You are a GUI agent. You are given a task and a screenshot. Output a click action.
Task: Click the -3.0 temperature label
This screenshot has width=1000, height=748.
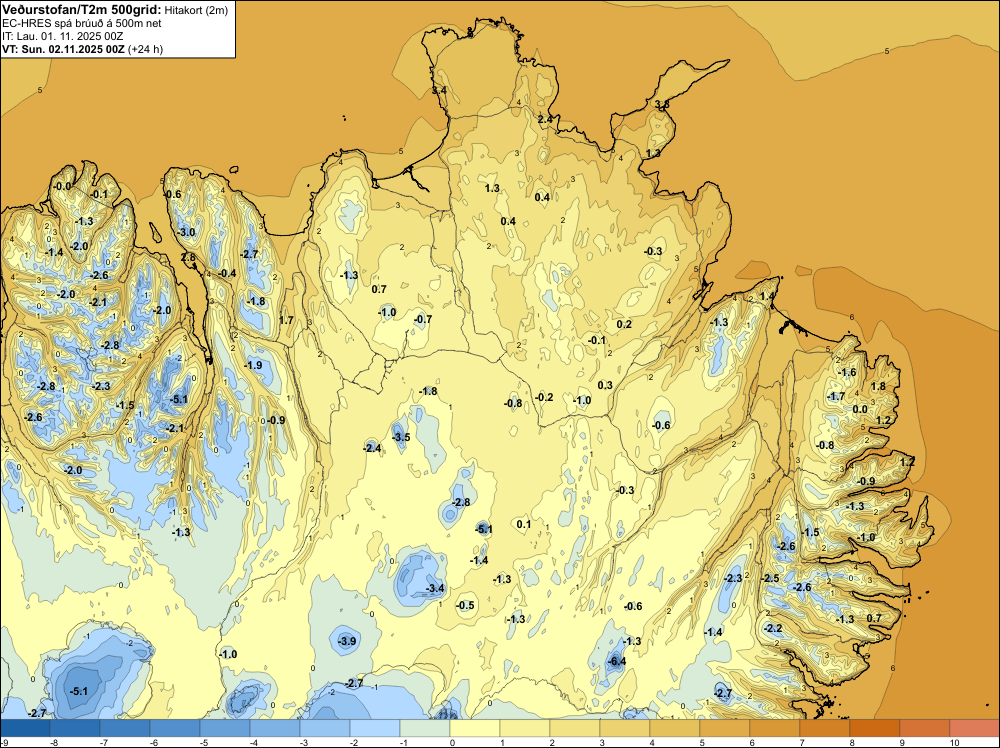click(x=186, y=232)
